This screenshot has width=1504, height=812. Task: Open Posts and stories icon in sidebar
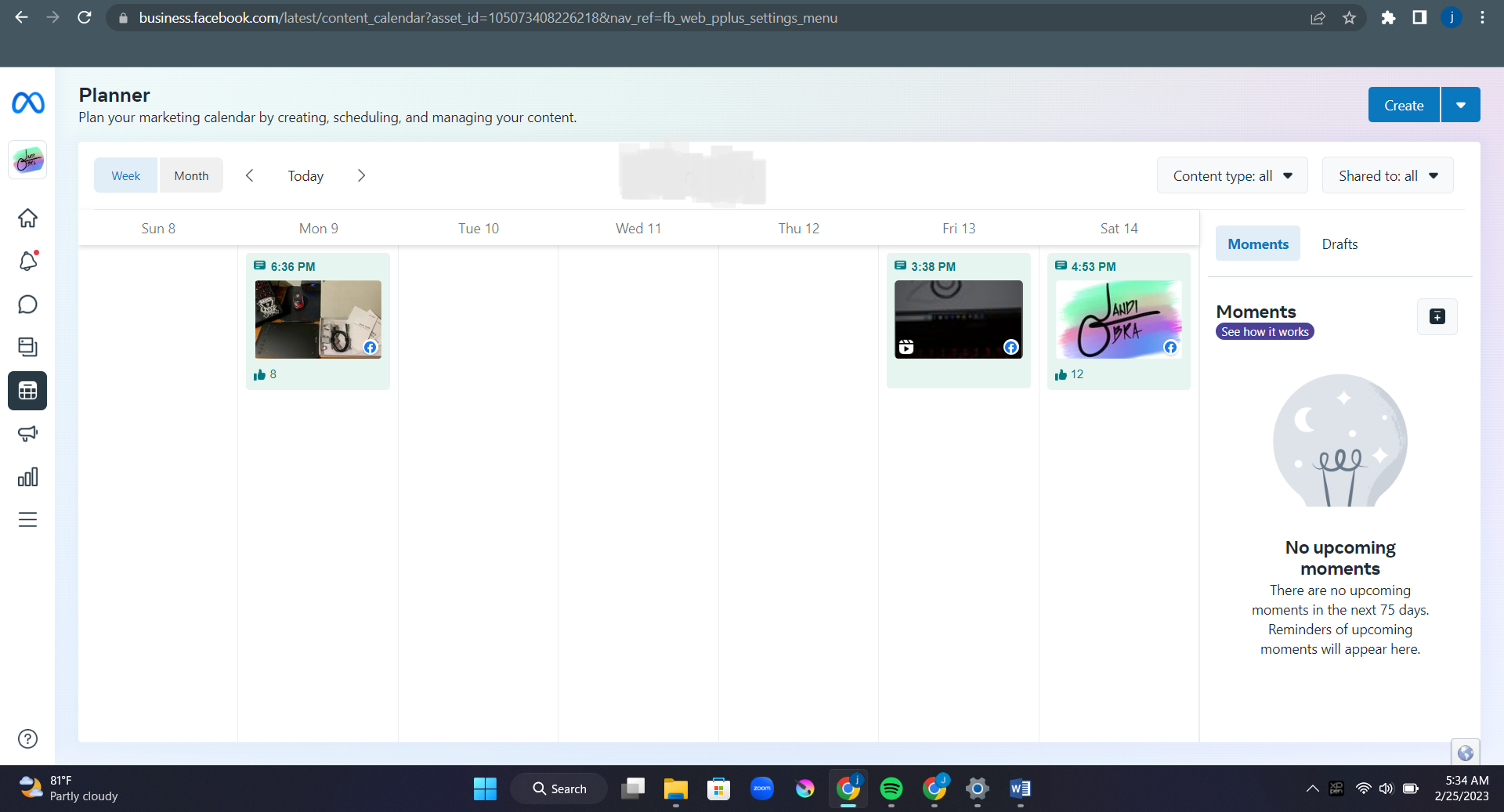click(x=27, y=347)
